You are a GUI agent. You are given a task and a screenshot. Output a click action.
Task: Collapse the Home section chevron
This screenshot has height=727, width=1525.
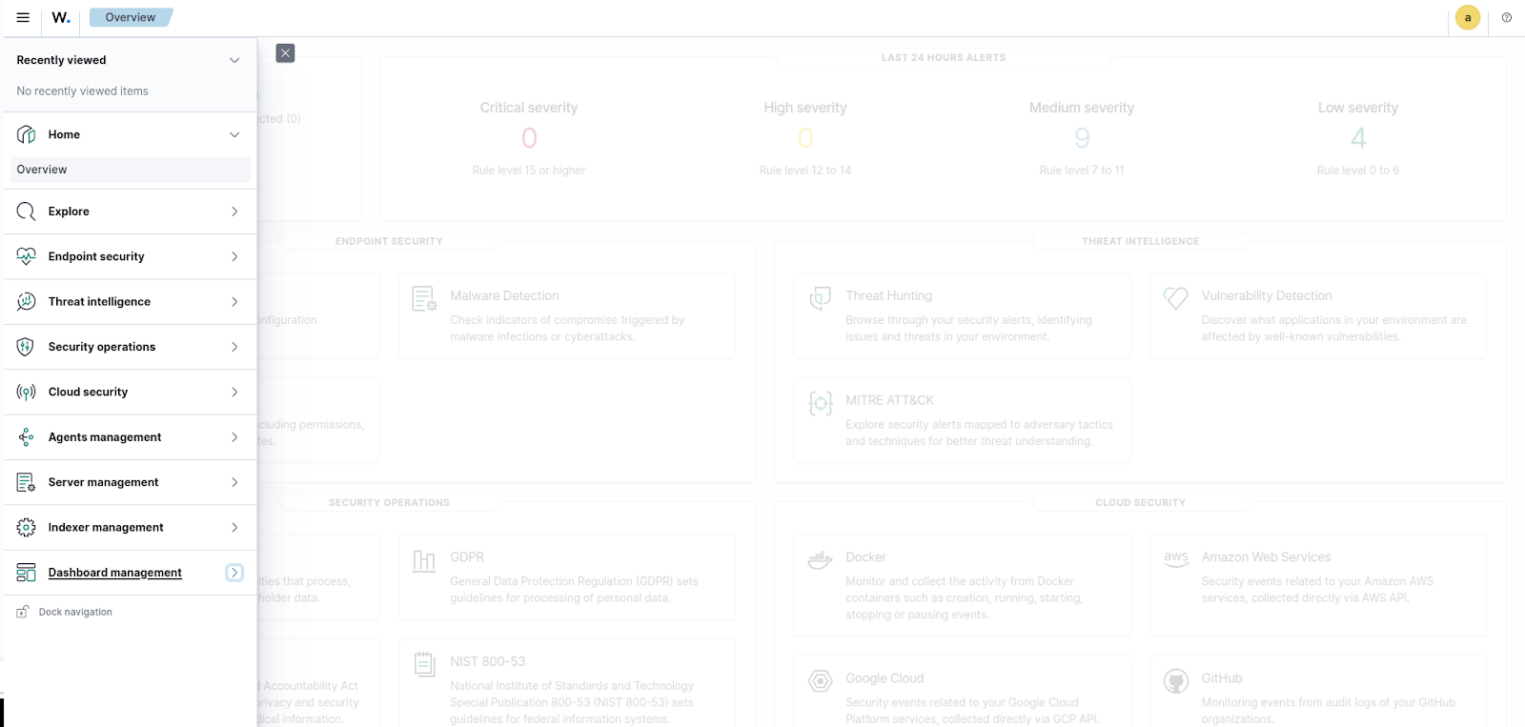pos(234,135)
